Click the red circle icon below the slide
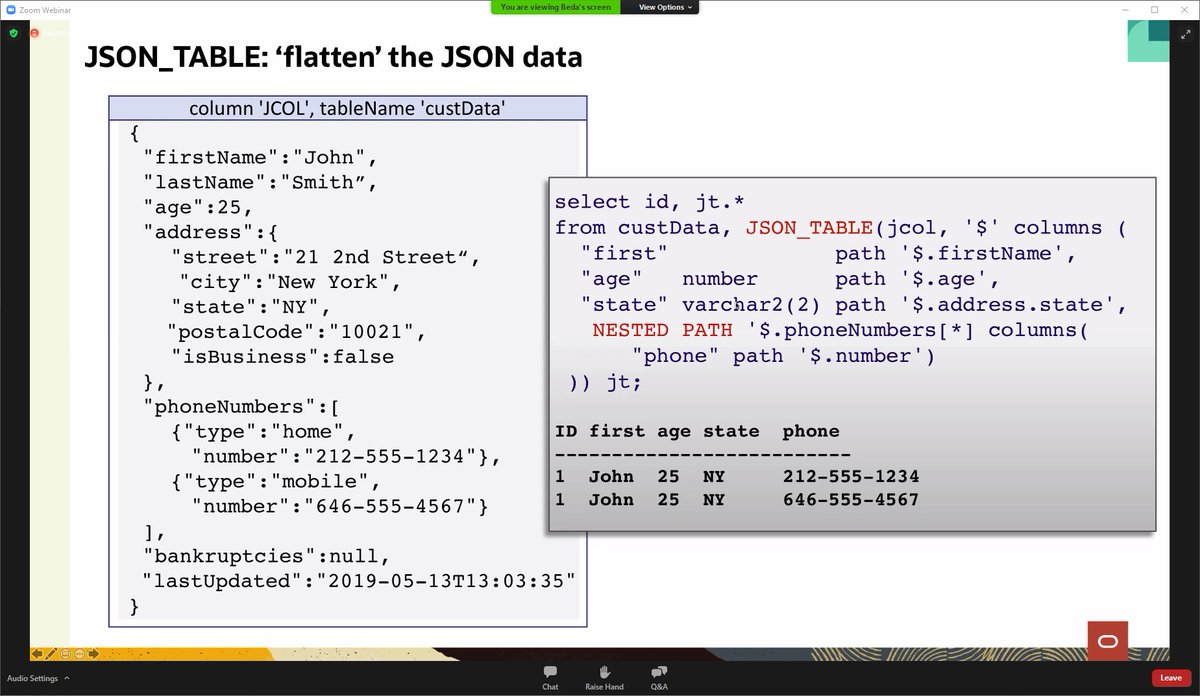 point(1108,641)
